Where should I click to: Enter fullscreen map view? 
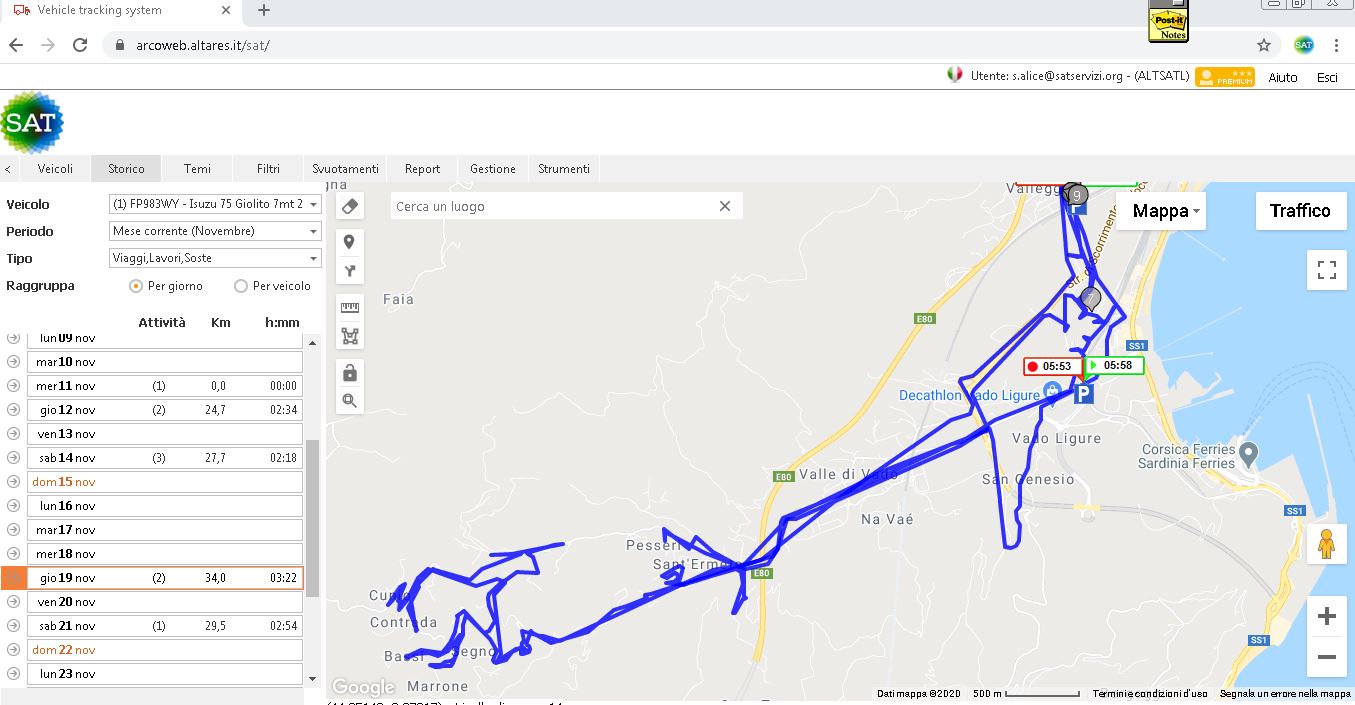point(1326,270)
